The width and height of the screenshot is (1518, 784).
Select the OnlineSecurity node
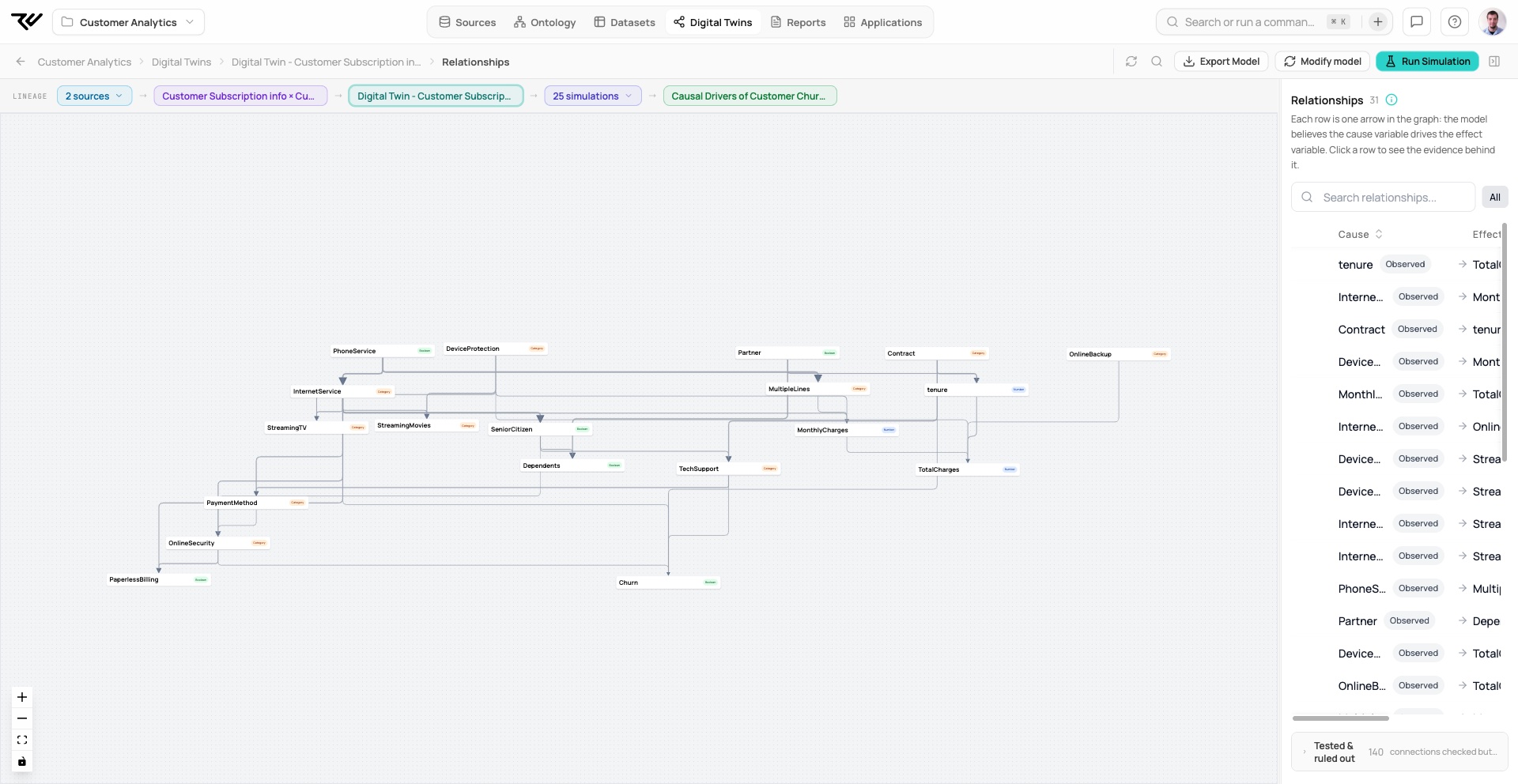pos(218,544)
